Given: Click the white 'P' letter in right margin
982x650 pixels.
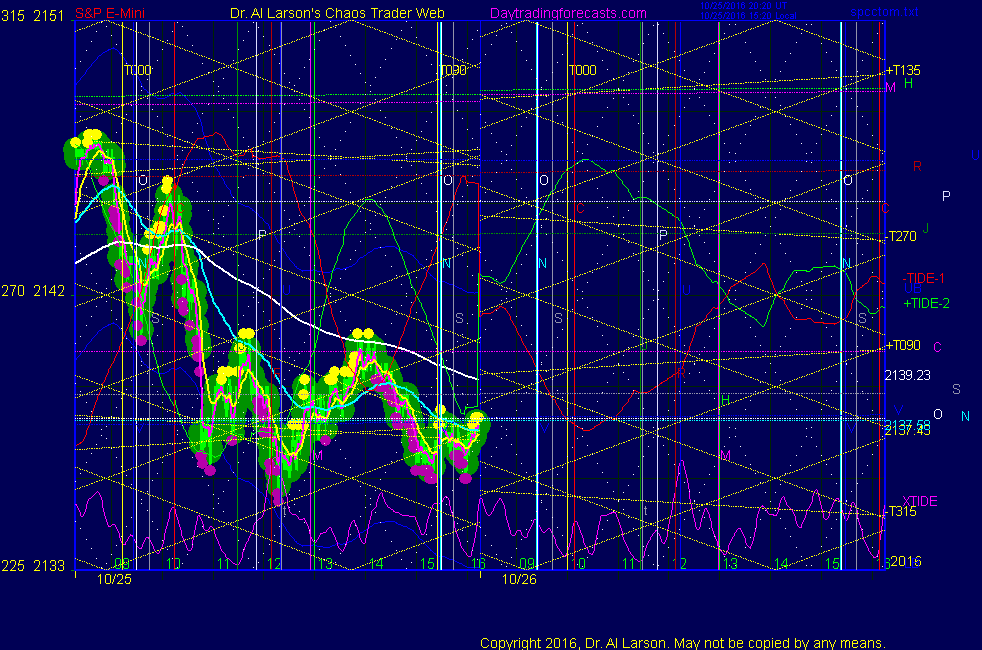Looking at the screenshot, I should pyautogui.click(x=946, y=196).
